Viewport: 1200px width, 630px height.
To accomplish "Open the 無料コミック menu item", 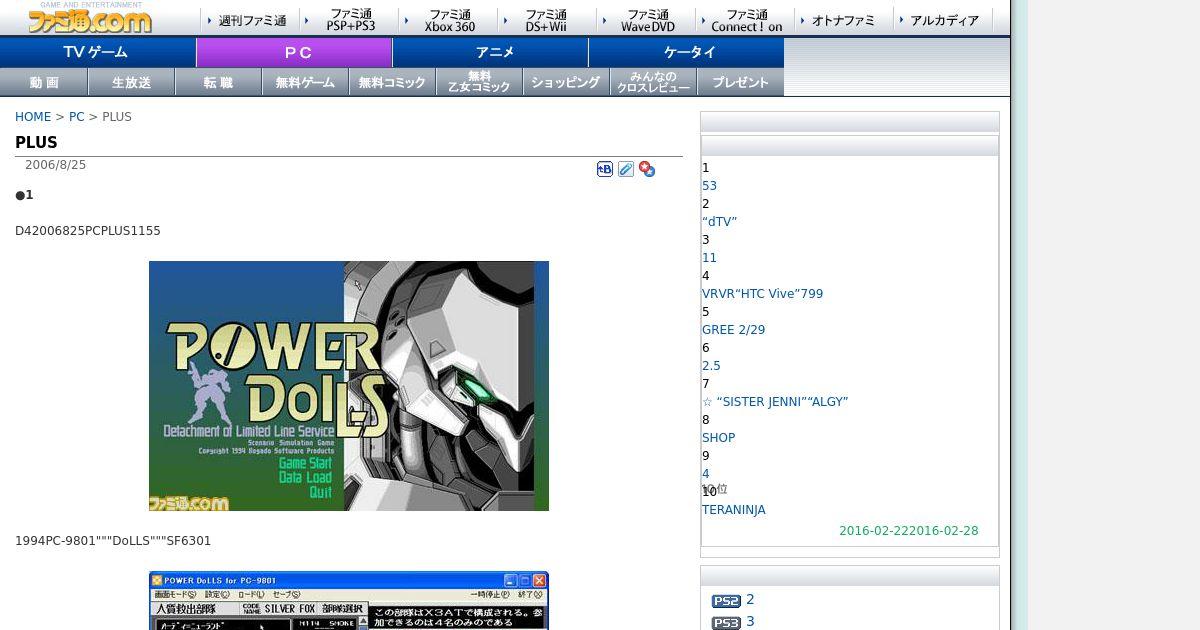I will tap(392, 82).
